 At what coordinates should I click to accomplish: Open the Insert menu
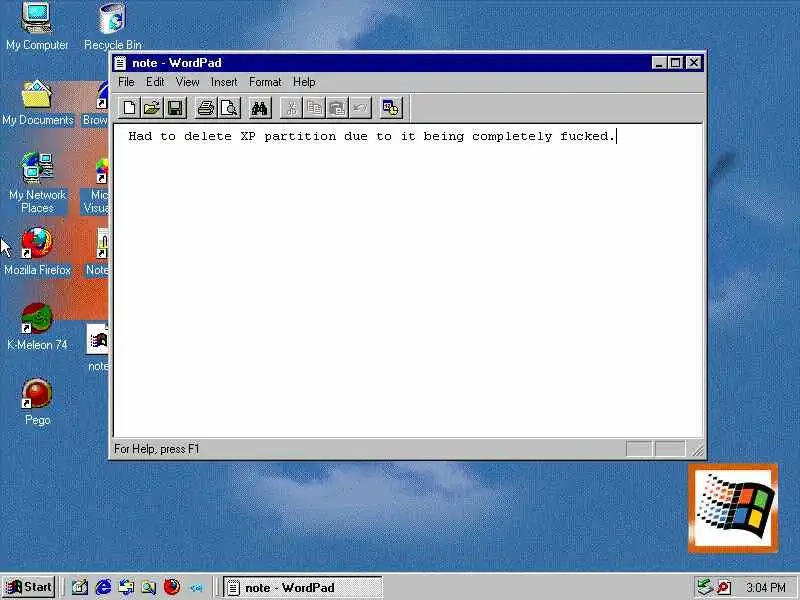[x=224, y=82]
